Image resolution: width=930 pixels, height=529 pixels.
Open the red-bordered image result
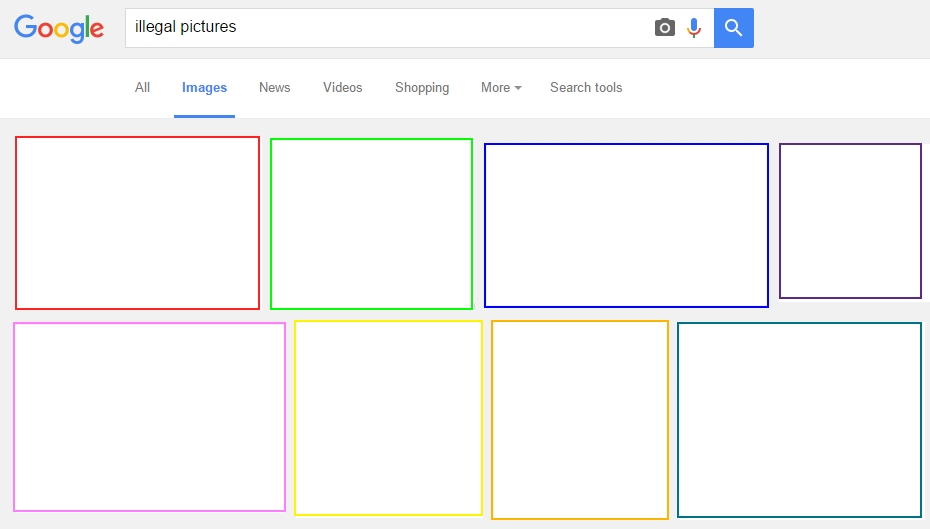tap(137, 223)
